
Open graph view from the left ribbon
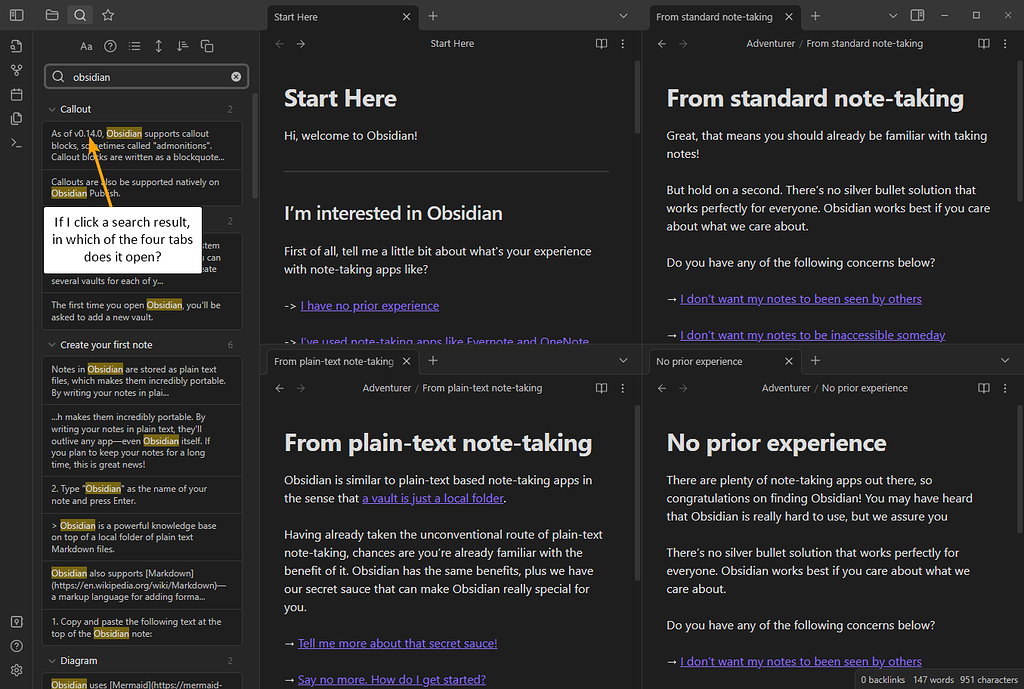pos(16,70)
